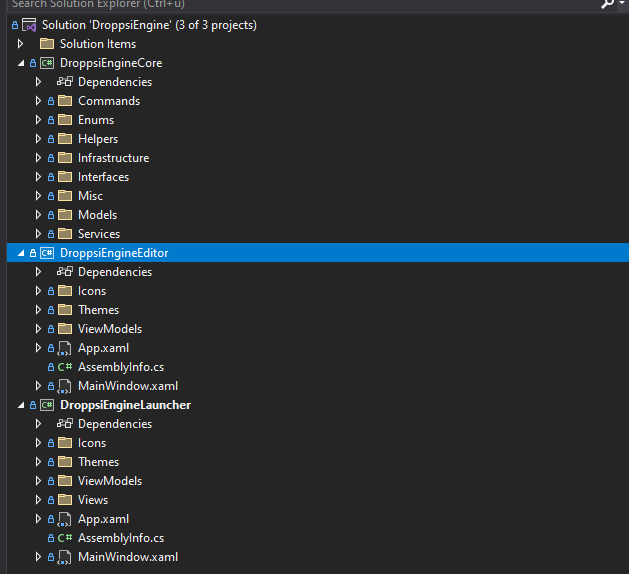This screenshot has width=629, height=574.
Task: Click the Views folder icon in DroppsiEngineLauncher
Action: click(65, 499)
